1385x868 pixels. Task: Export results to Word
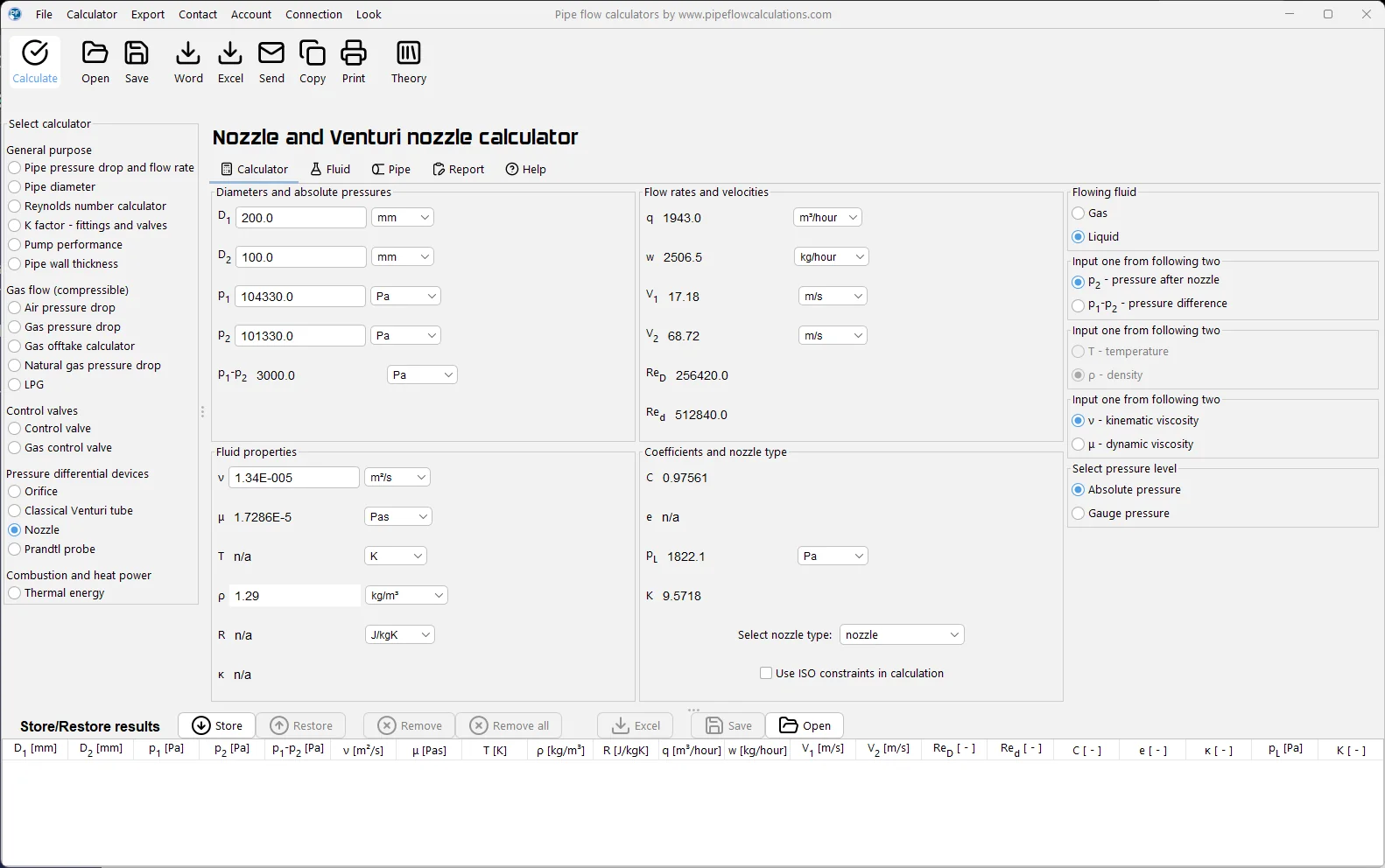click(x=188, y=61)
